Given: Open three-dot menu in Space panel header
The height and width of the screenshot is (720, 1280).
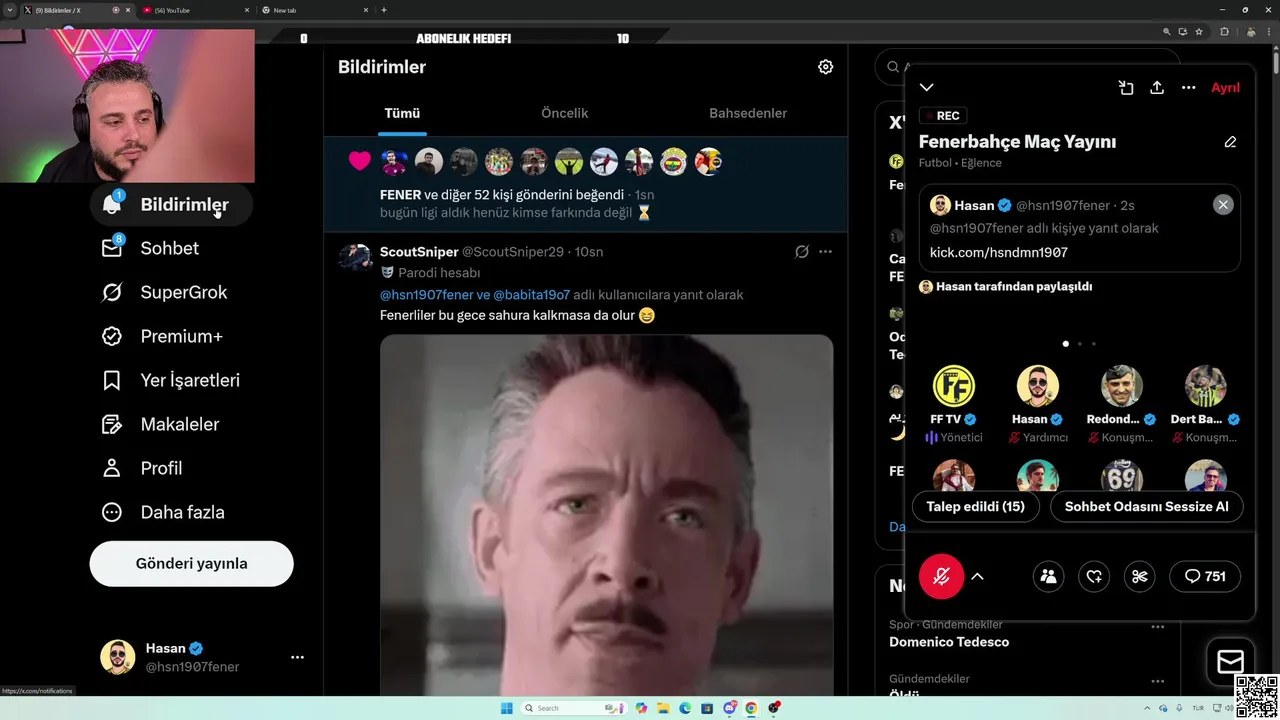Looking at the screenshot, I should pos(1189,88).
